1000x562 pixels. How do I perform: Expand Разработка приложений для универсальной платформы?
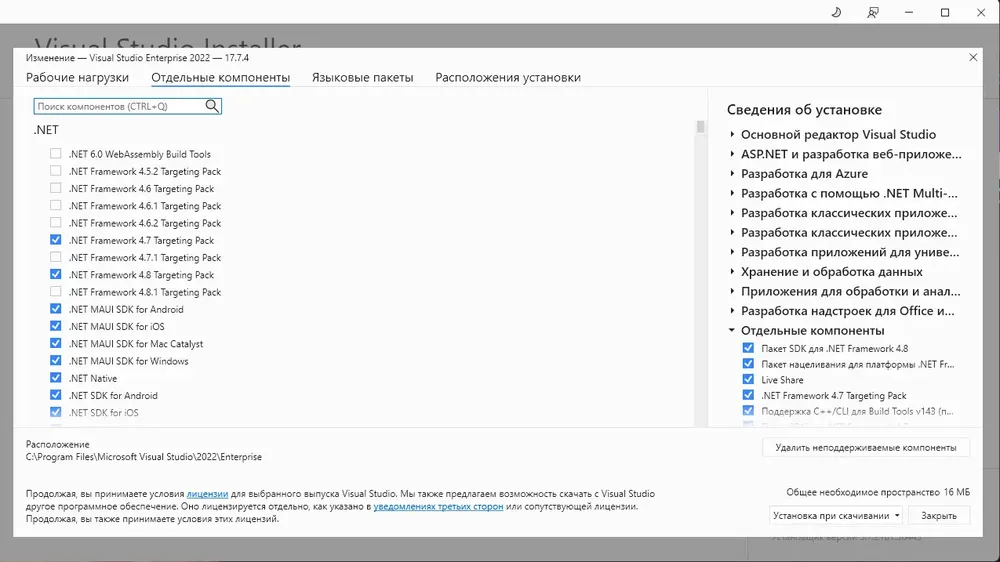coord(732,252)
